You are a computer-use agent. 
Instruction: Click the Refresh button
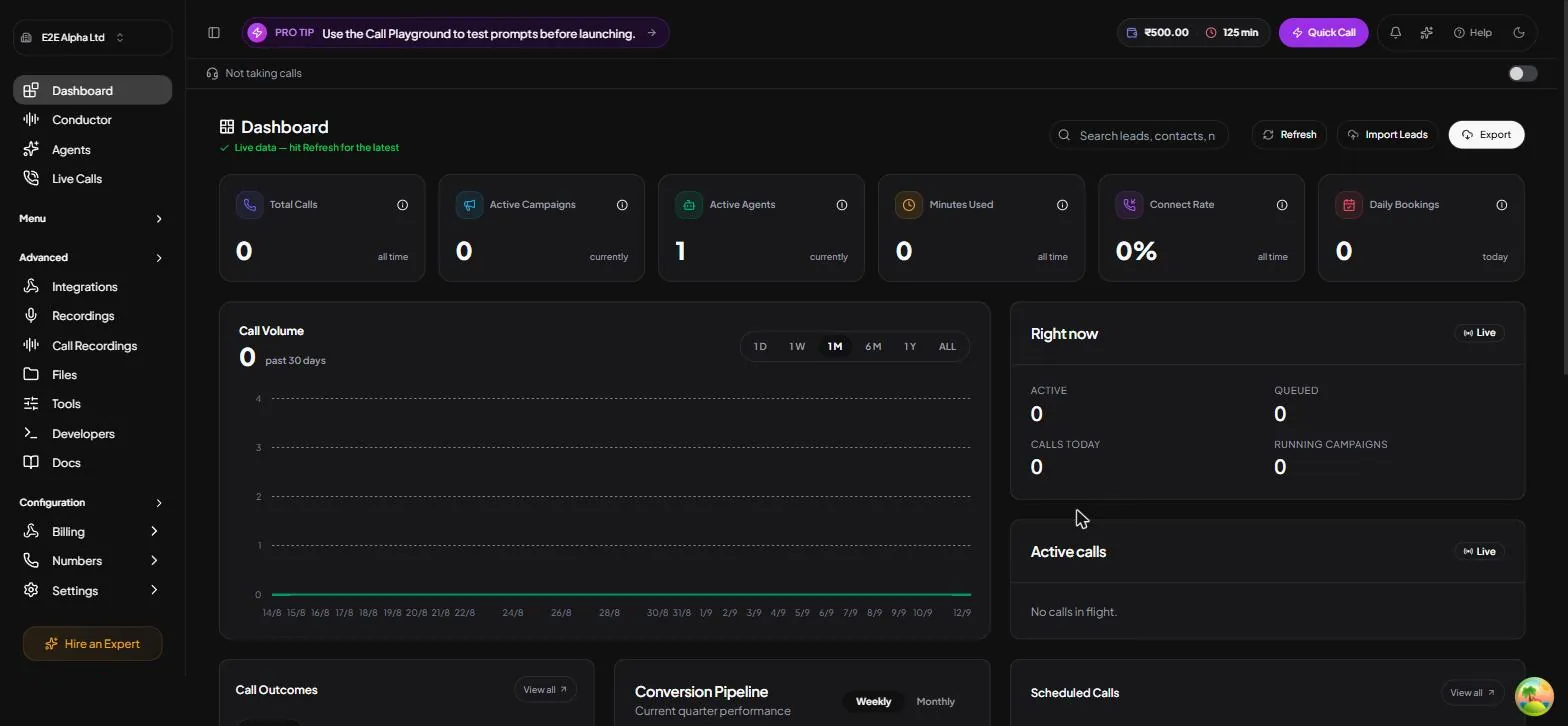point(1289,135)
